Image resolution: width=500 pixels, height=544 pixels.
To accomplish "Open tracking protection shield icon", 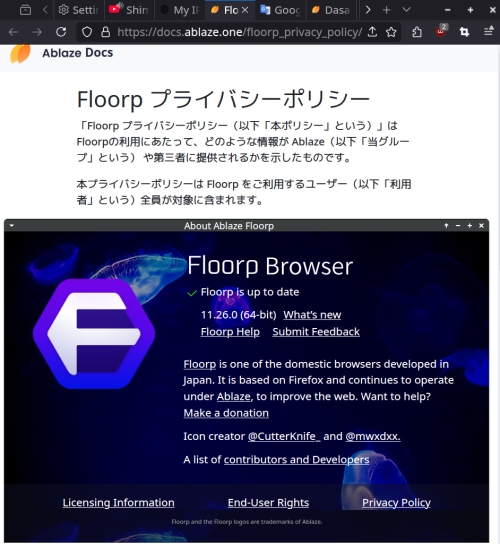I will tap(87, 32).
